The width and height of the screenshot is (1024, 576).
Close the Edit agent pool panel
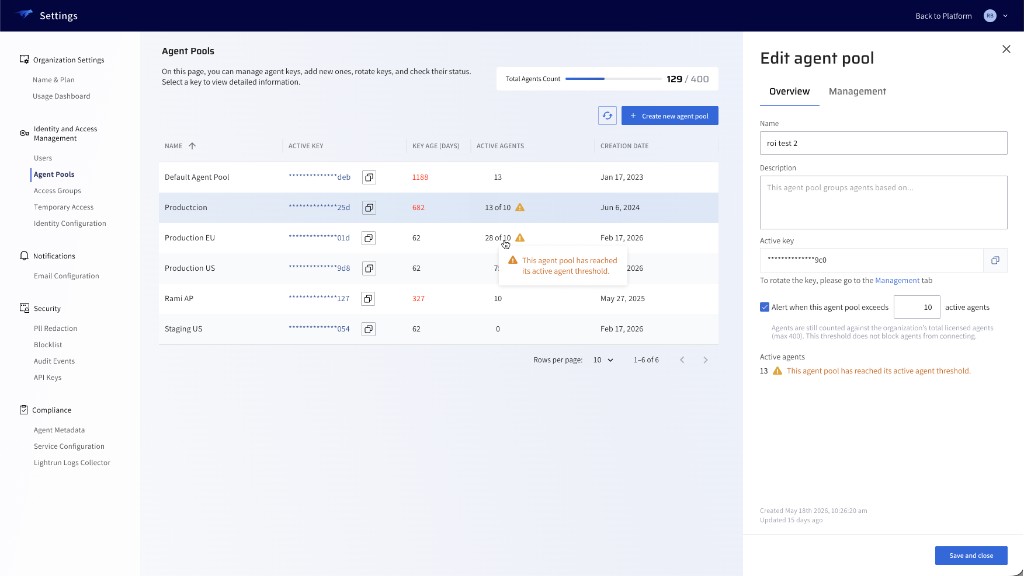(x=1006, y=49)
